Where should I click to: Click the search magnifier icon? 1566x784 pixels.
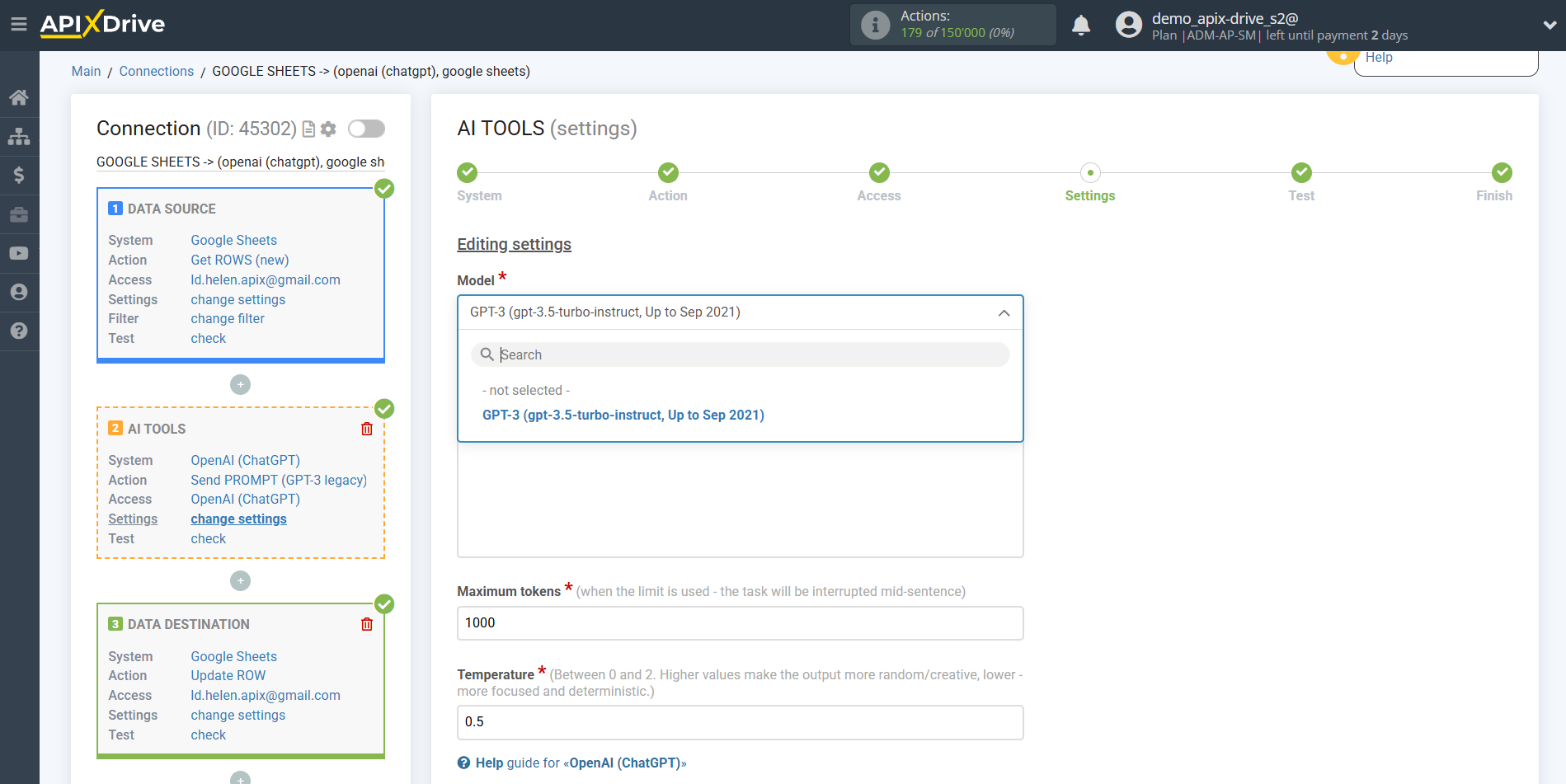(x=487, y=354)
